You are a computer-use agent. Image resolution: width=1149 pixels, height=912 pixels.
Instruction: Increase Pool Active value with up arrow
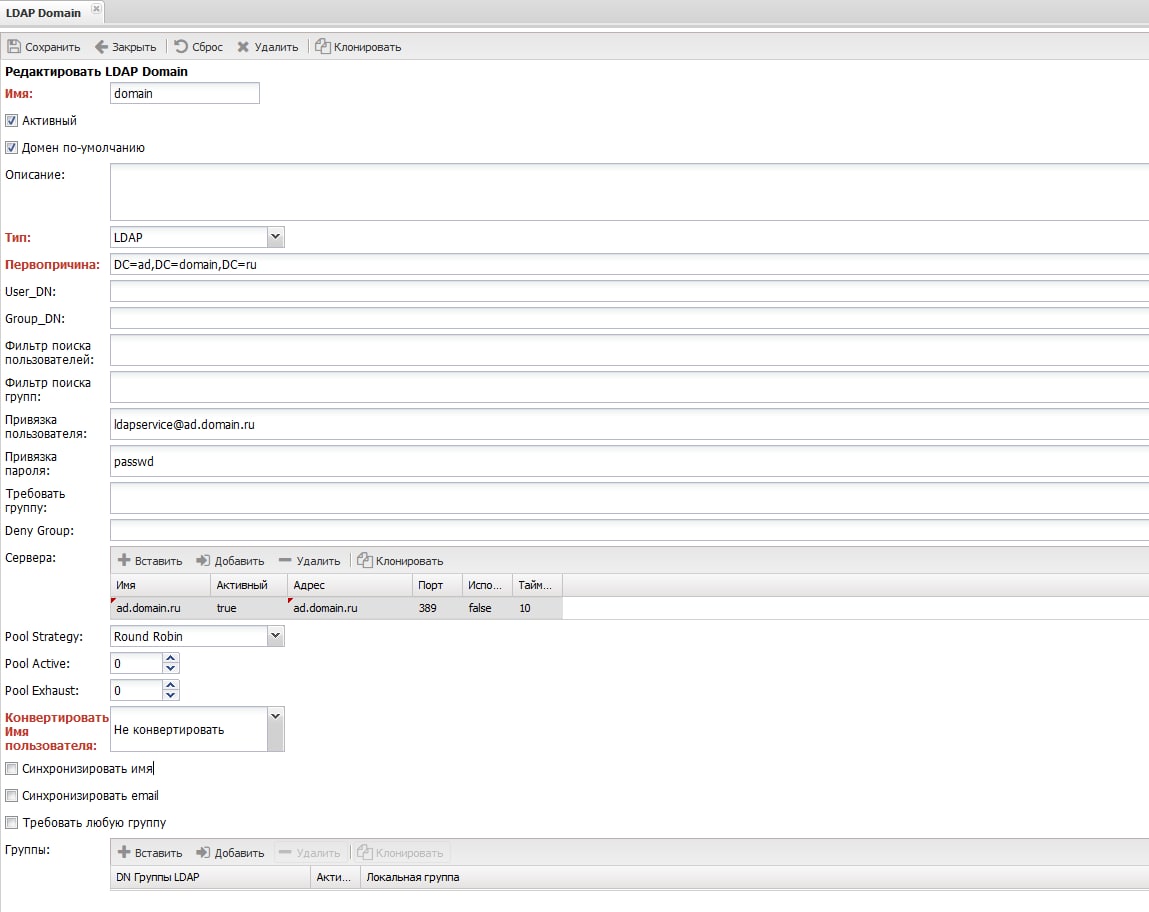point(170,659)
